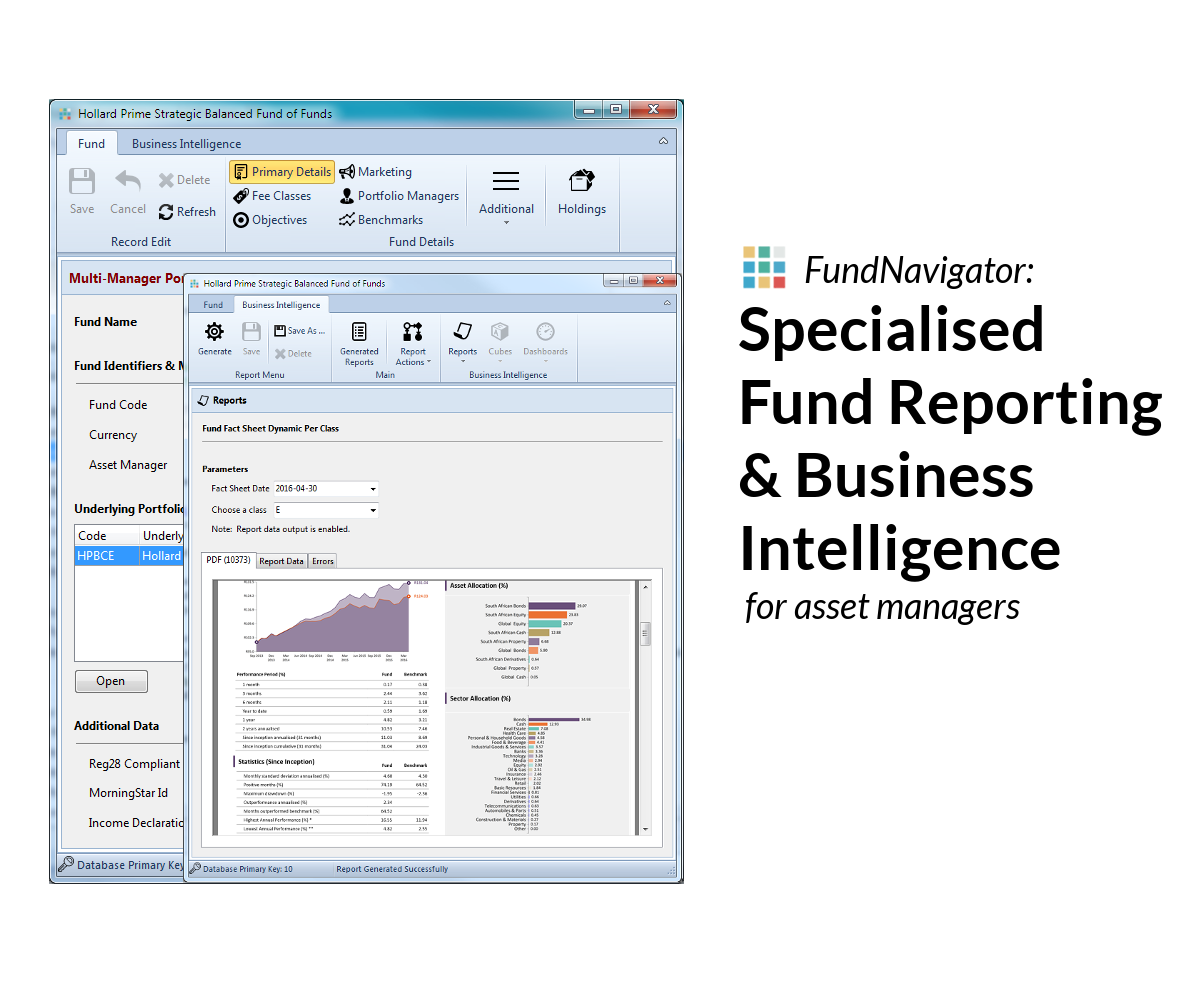Click the 'Currency' label
The height and width of the screenshot is (999, 1186).
pos(113,435)
